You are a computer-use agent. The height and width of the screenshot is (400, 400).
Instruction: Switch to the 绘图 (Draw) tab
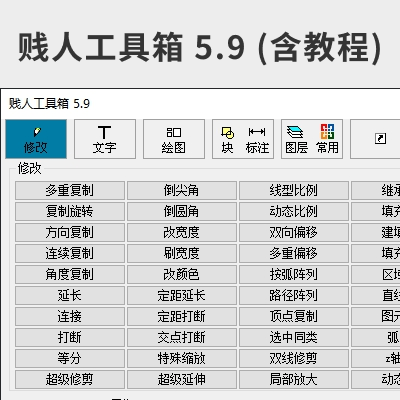click(174, 139)
